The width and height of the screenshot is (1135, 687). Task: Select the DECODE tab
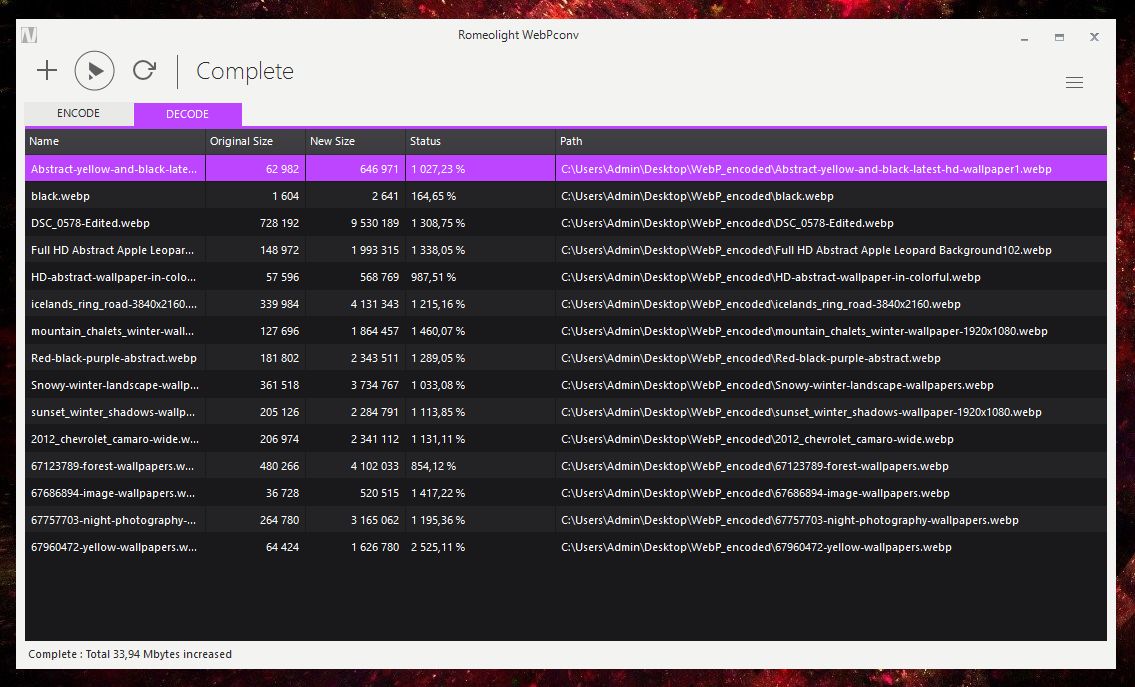(187, 114)
